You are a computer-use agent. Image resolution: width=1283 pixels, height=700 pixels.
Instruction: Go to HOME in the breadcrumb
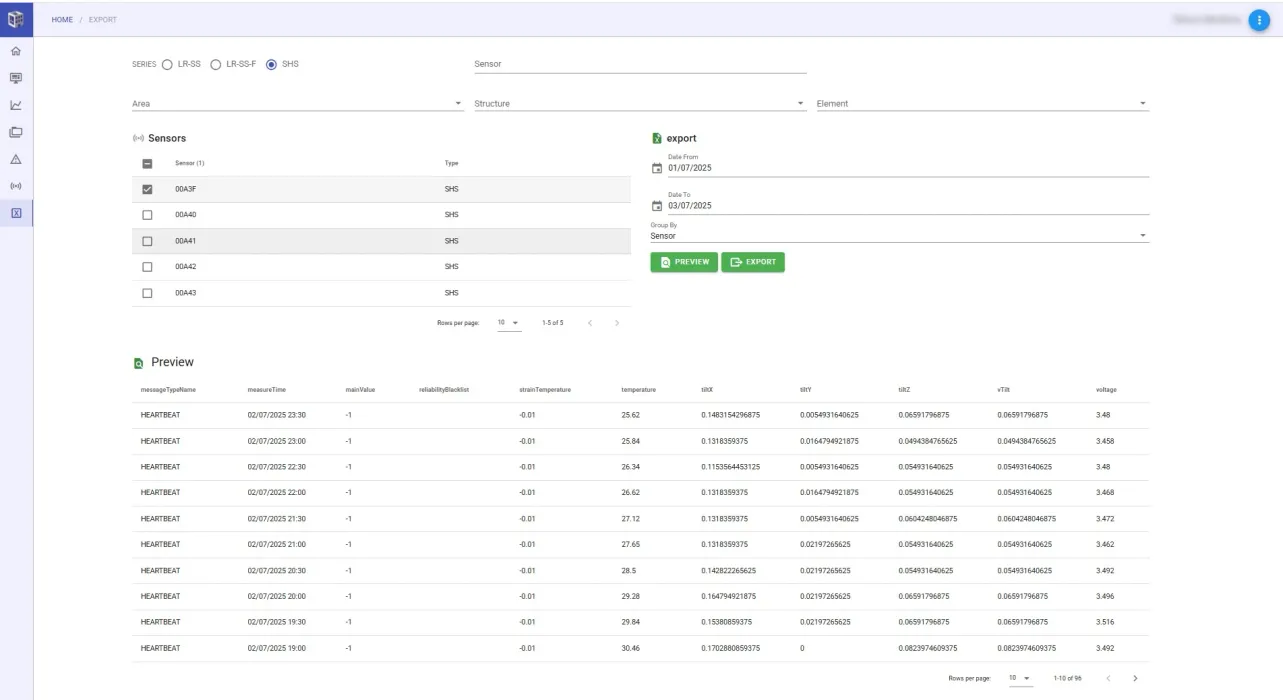point(62,20)
